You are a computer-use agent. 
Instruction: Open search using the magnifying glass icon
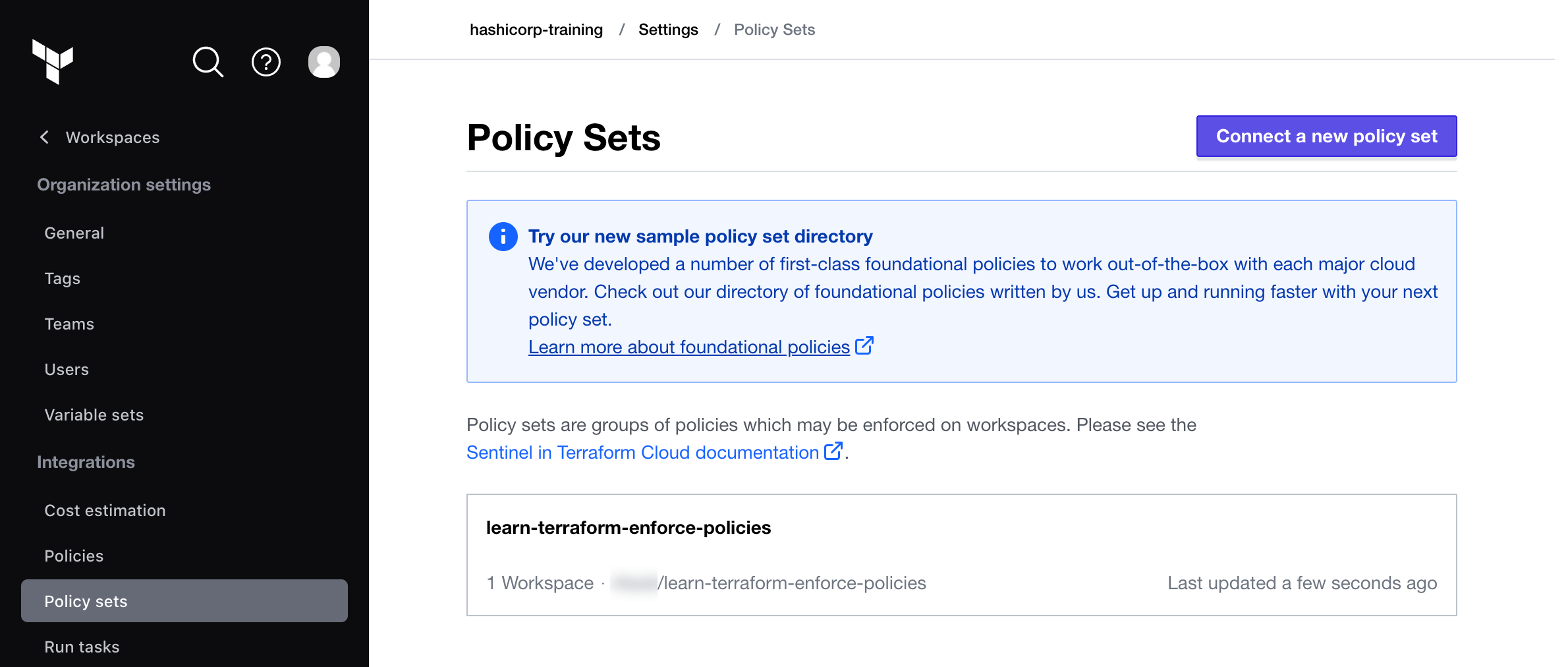click(x=208, y=62)
